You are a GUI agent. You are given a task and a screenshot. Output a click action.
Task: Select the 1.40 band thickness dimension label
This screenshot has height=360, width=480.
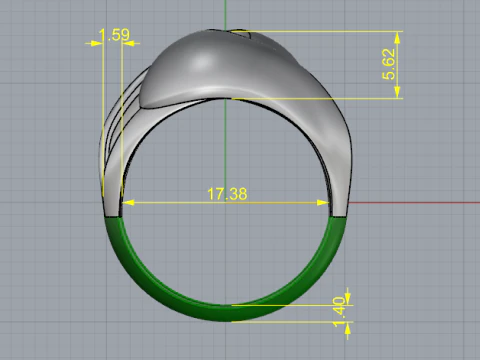tap(339, 312)
